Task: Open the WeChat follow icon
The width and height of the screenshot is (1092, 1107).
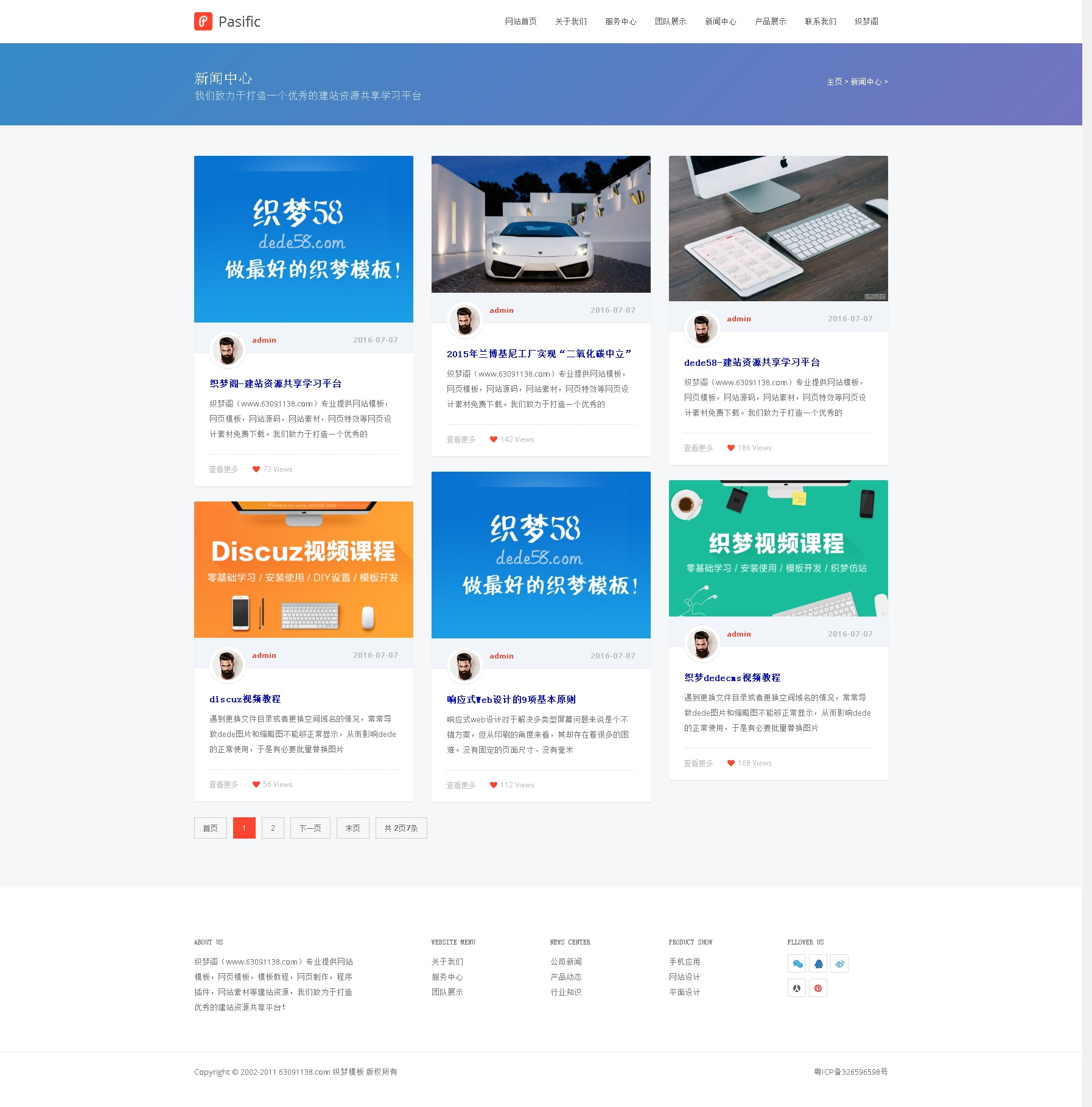Action: click(x=797, y=963)
